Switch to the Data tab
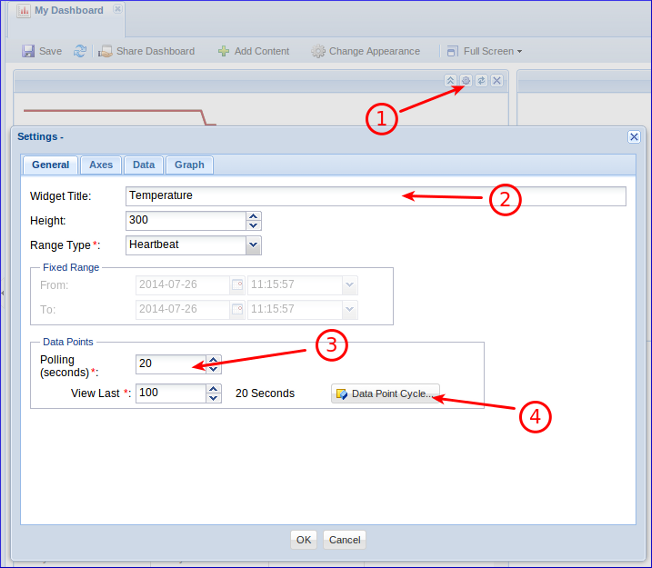Image resolution: width=652 pixels, height=568 pixels. tap(144, 165)
